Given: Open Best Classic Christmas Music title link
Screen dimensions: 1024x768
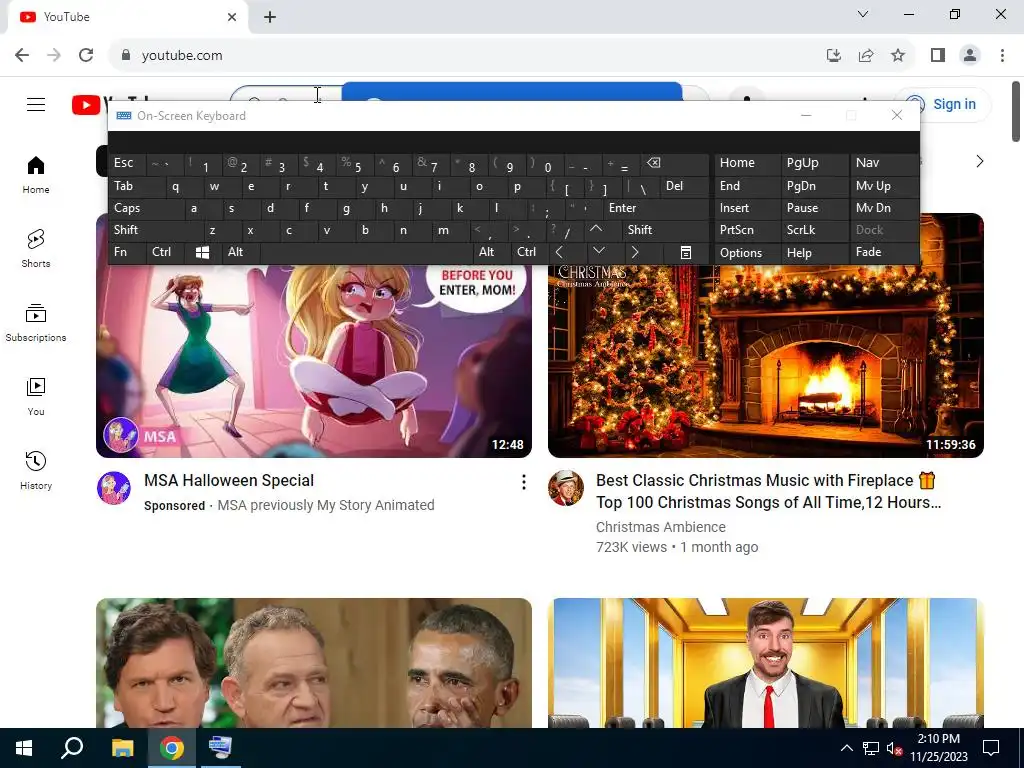Looking at the screenshot, I should pos(768,491).
